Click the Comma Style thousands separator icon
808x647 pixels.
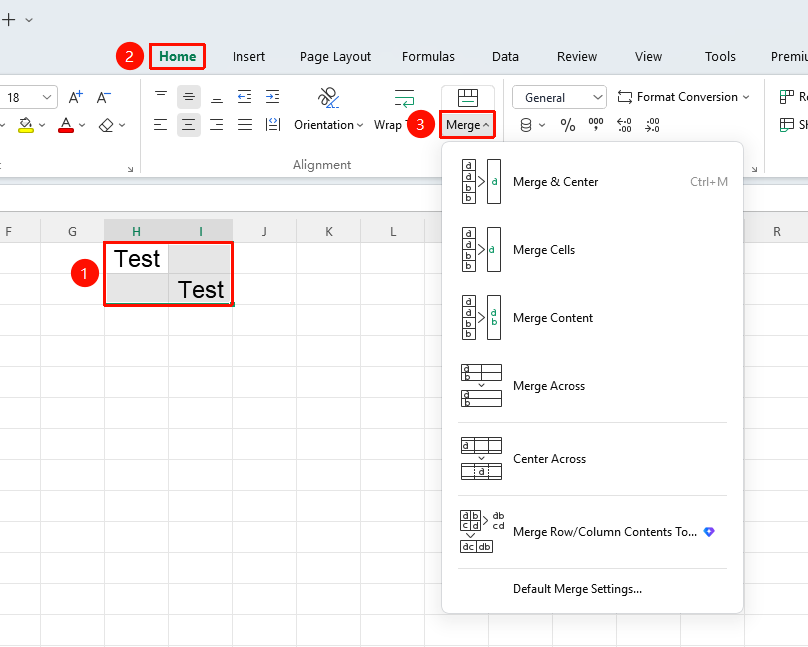point(596,125)
